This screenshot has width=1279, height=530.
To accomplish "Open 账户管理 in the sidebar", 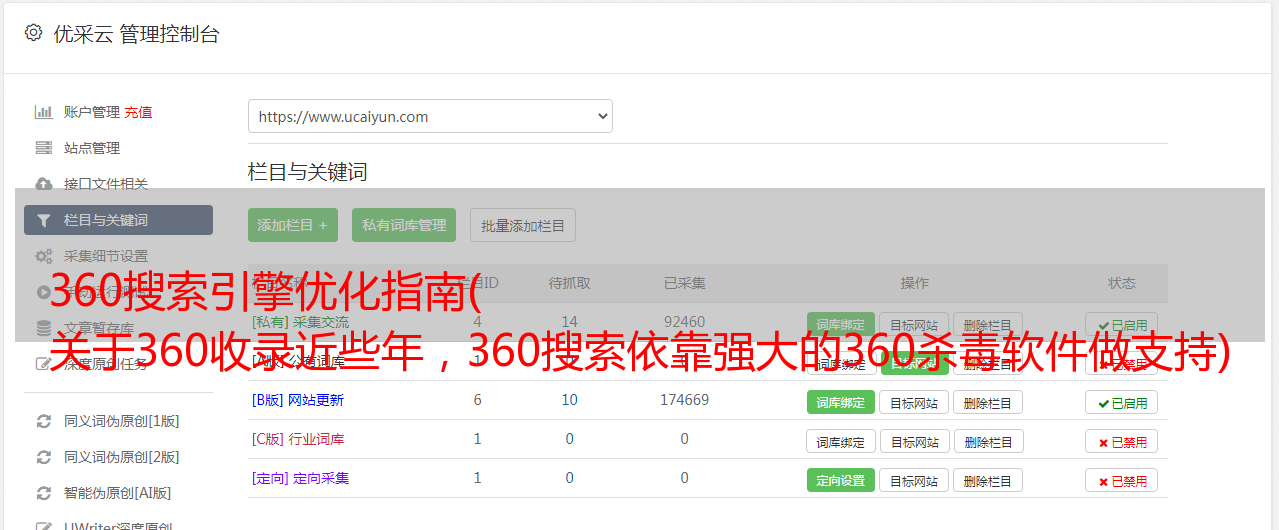I will pyautogui.click(x=92, y=112).
